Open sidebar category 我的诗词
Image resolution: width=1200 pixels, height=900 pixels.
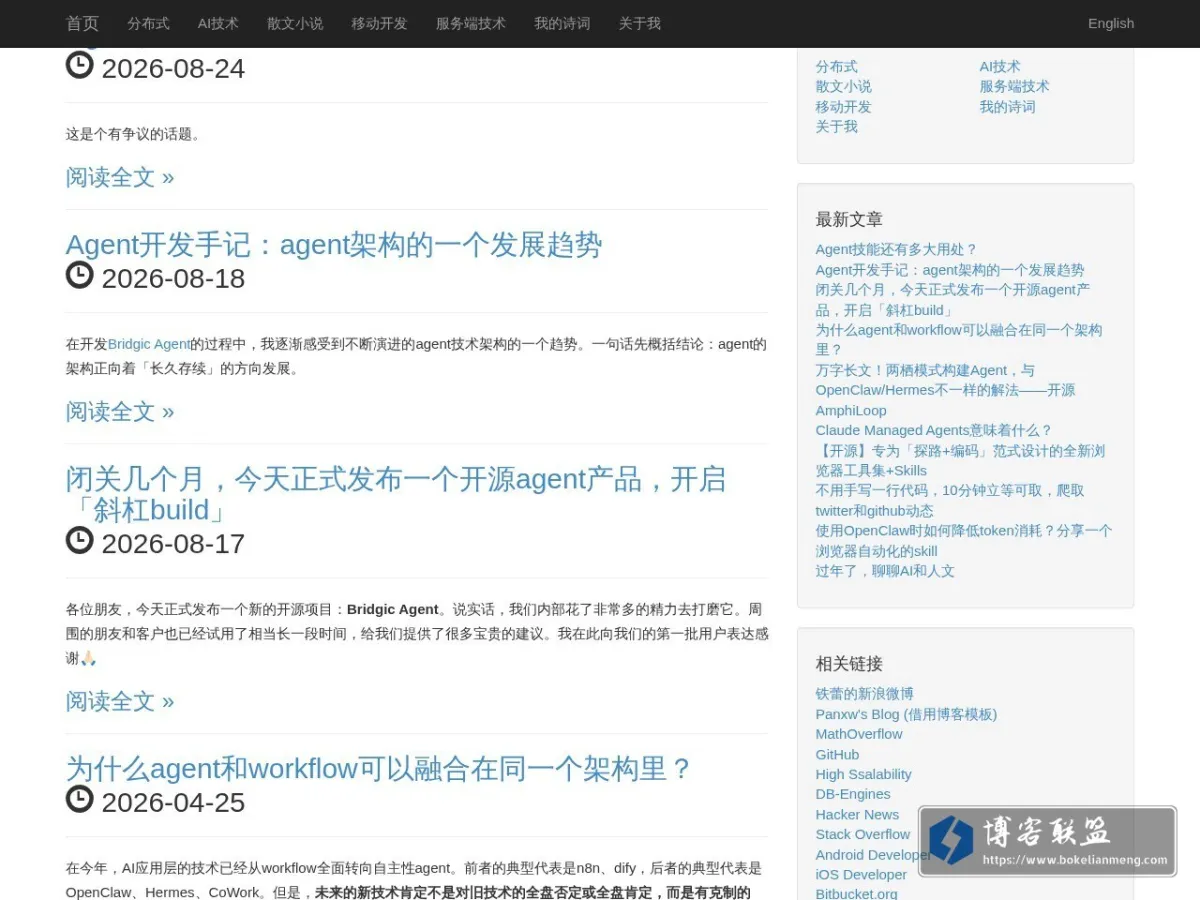tap(1007, 106)
